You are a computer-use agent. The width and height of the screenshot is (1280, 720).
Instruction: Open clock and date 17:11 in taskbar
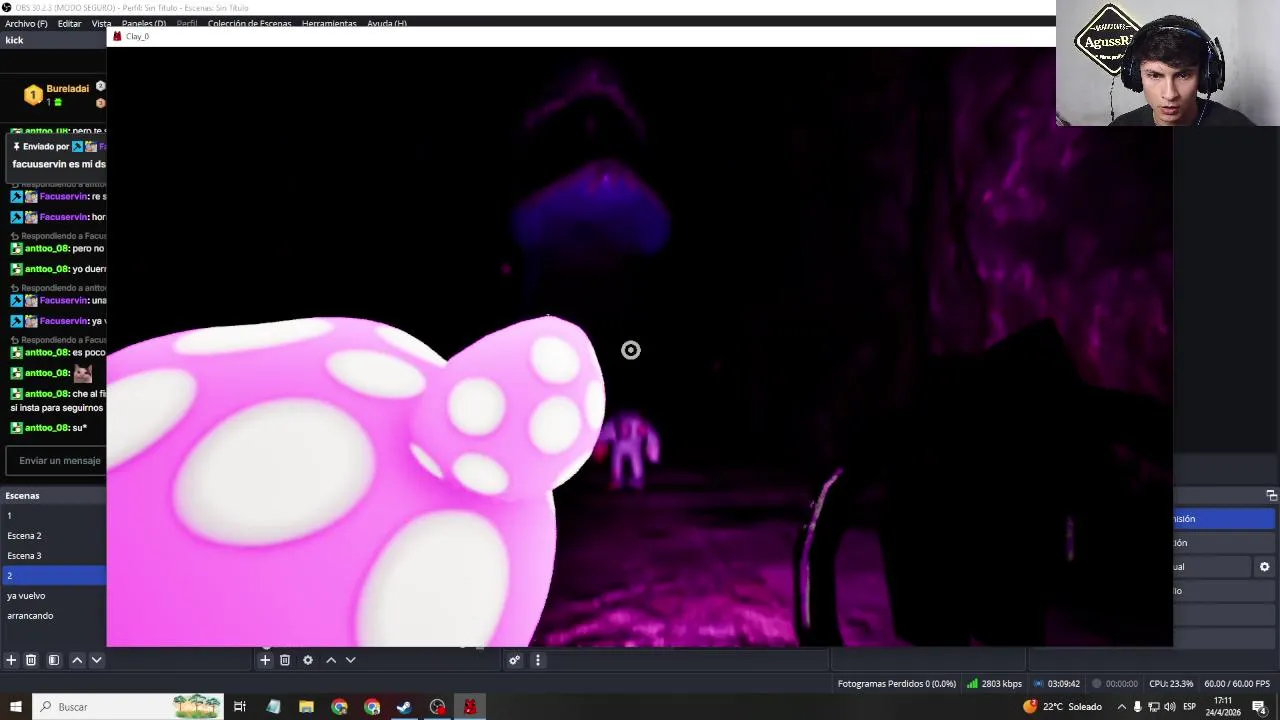pyautogui.click(x=1223, y=707)
